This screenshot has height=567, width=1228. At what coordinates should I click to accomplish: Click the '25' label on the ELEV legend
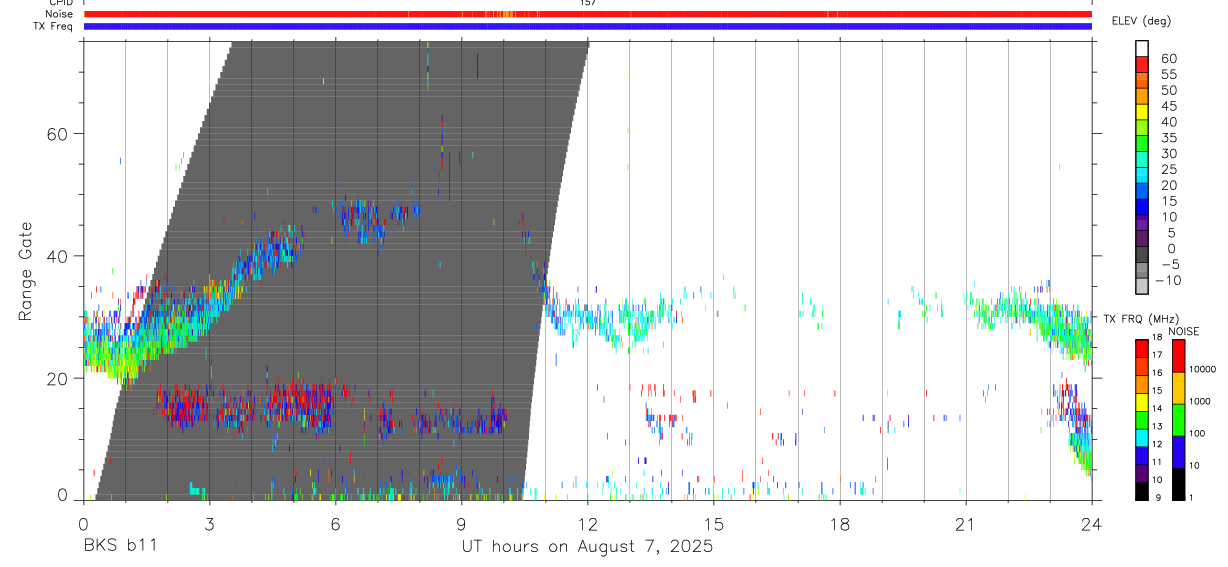(1168, 169)
